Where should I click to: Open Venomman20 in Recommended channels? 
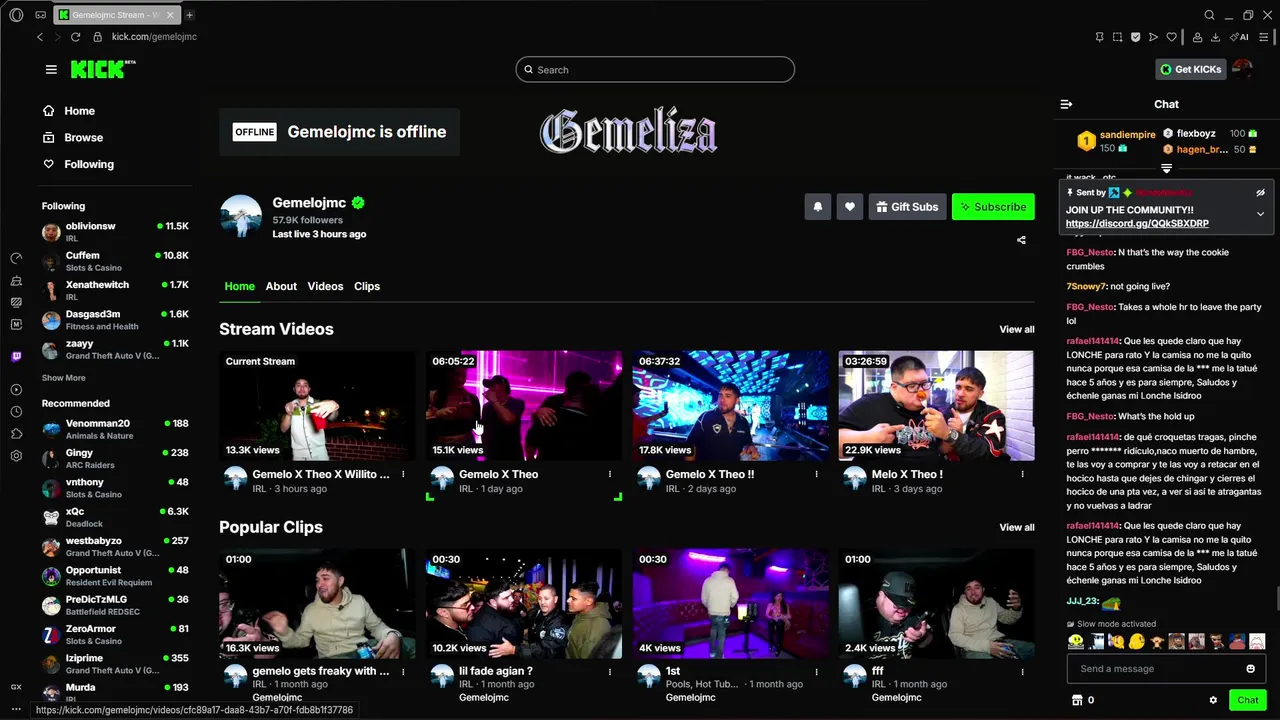tap(115, 429)
